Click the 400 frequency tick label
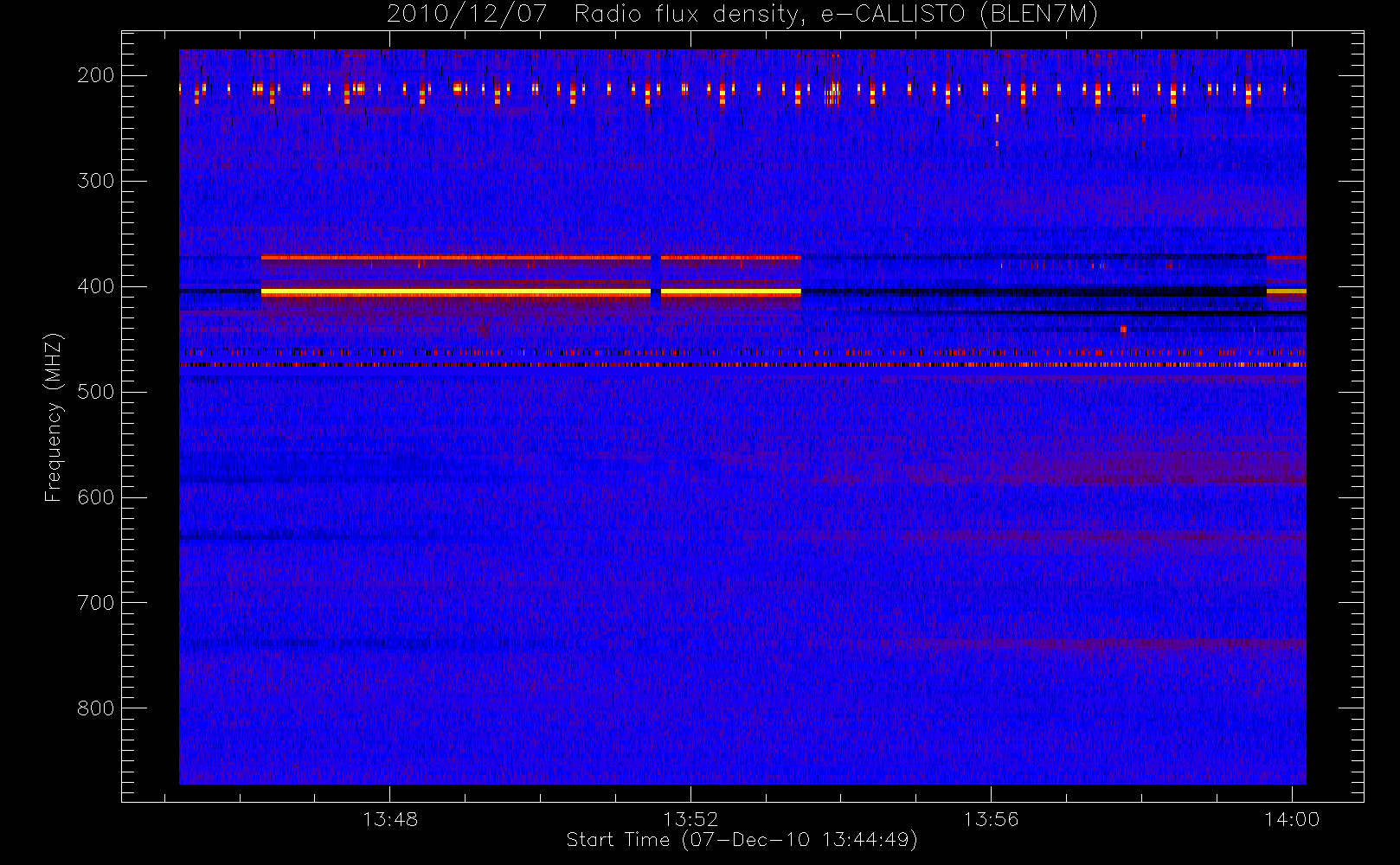The width and height of the screenshot is (1400, 865). pyautogui.click(x=96, y=286)
